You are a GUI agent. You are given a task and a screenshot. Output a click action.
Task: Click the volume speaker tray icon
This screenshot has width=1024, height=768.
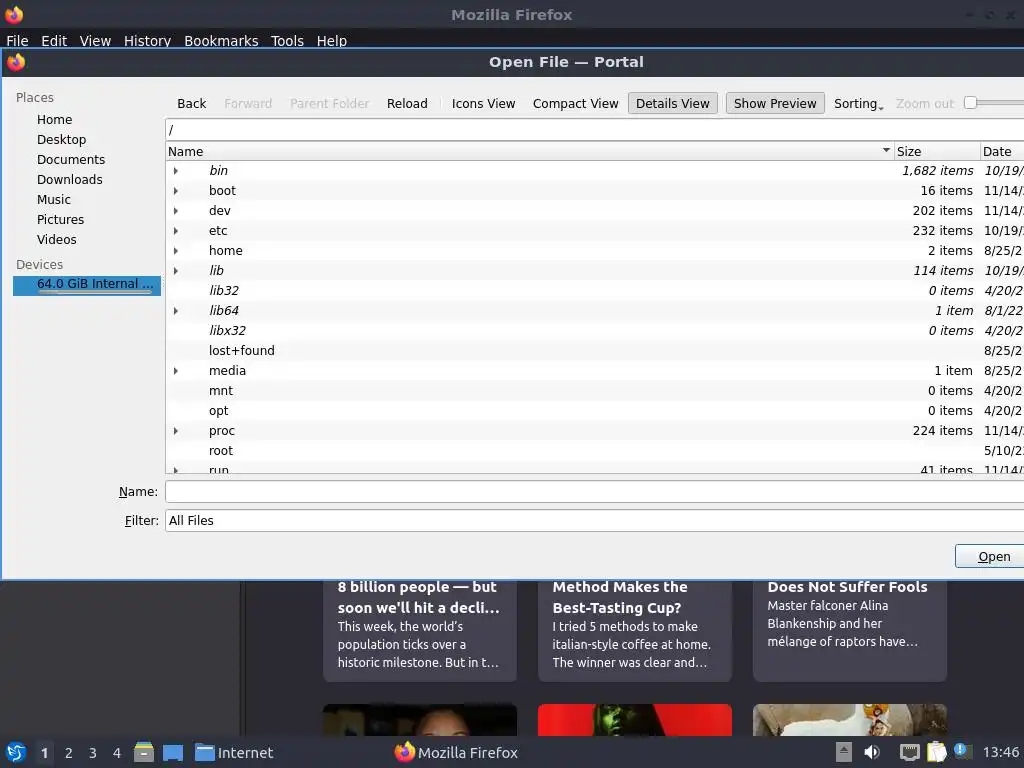[x=872, y=752]
